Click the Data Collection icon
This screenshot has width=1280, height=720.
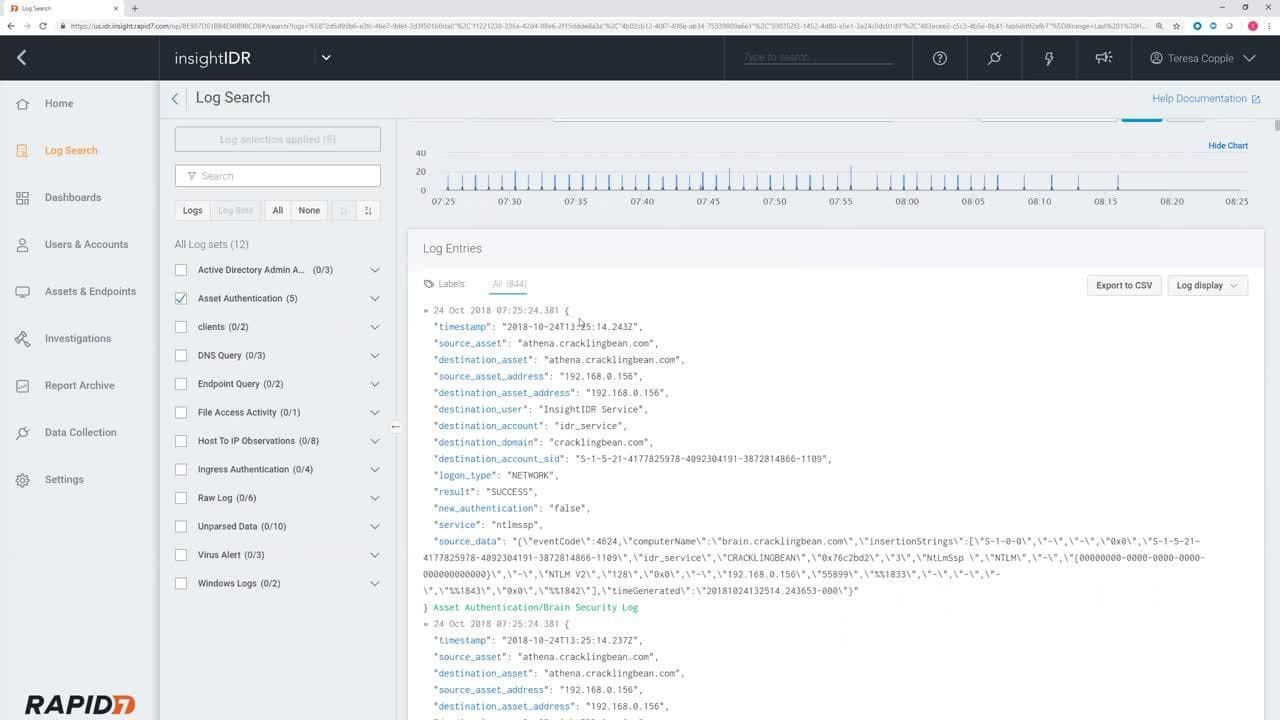tap(22, 433)
